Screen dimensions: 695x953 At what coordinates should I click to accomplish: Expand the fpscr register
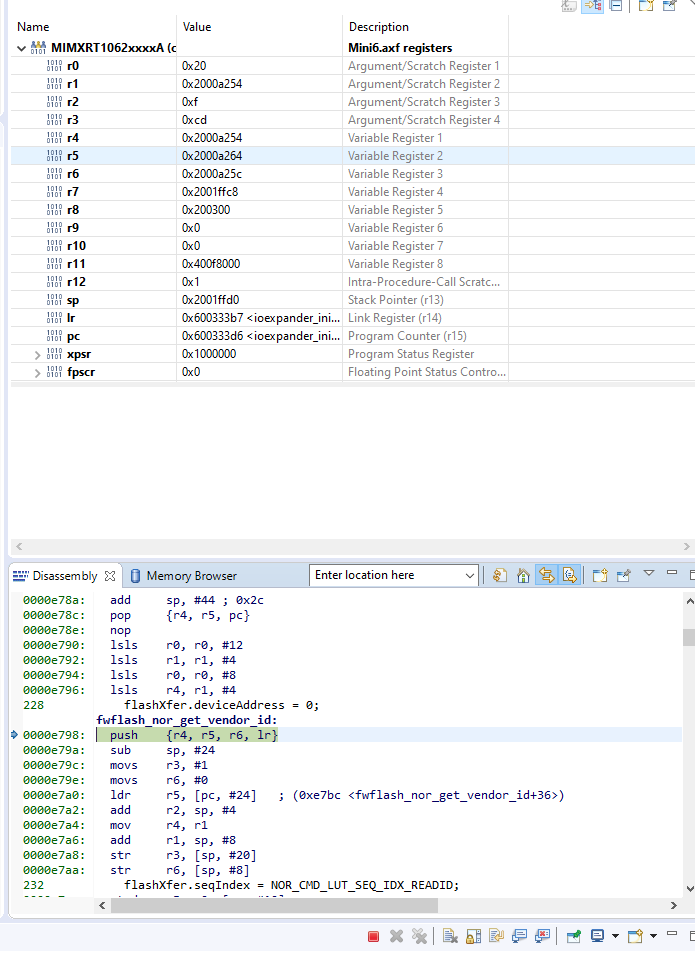(x=38, y=373)
